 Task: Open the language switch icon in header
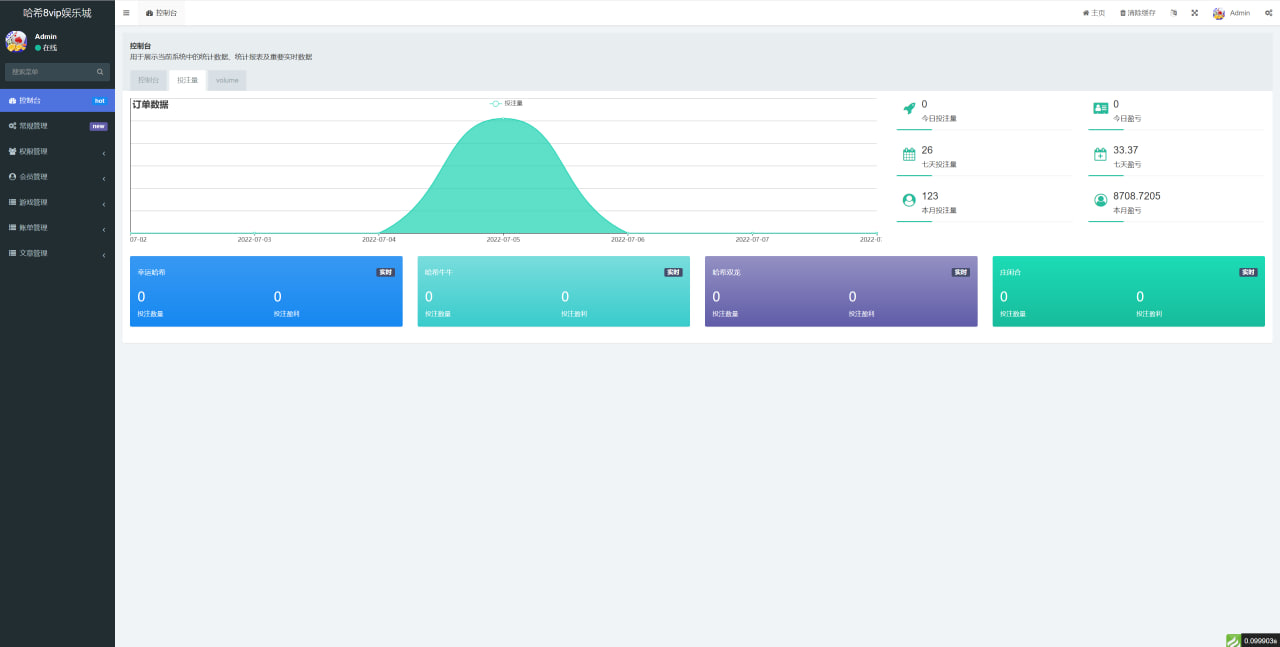pyautogui.click(x=1174, y=13)
